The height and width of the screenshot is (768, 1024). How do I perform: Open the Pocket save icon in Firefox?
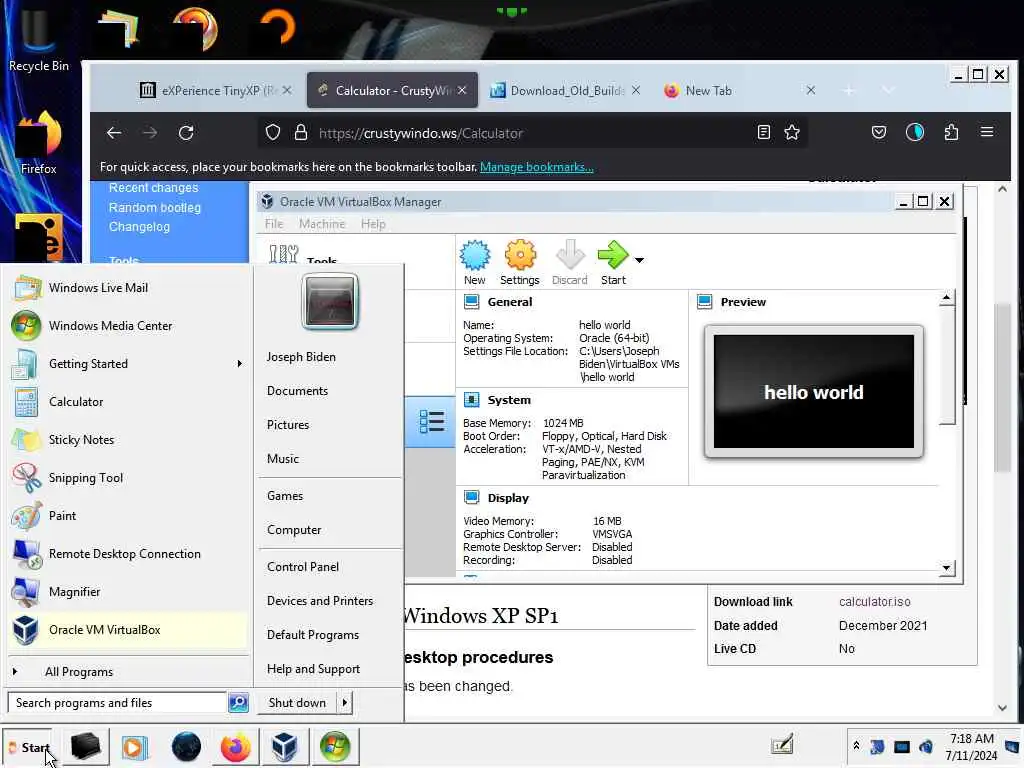tap(879, 133)
